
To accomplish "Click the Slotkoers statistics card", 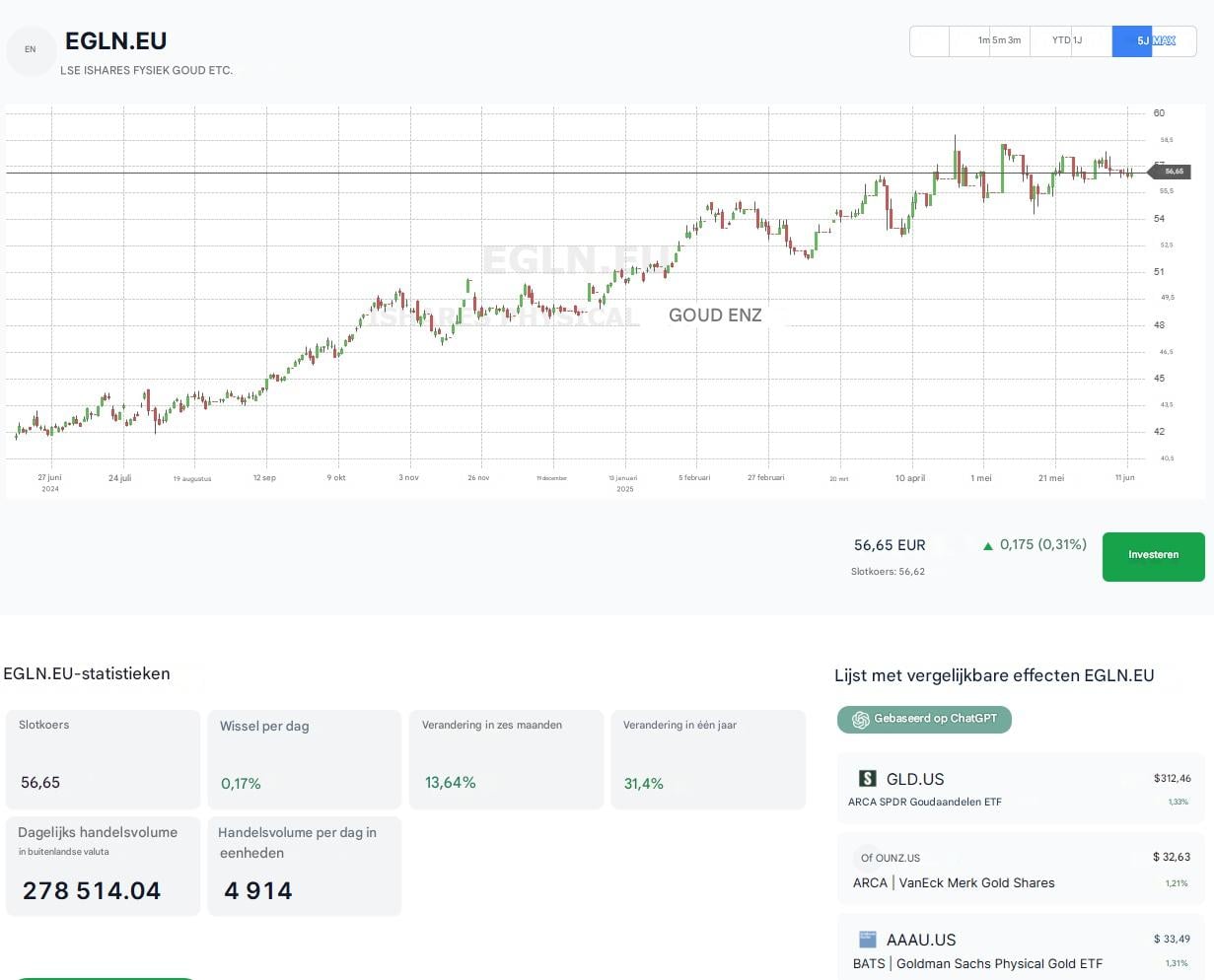I will pyautogui.click(x=103, y=758).
